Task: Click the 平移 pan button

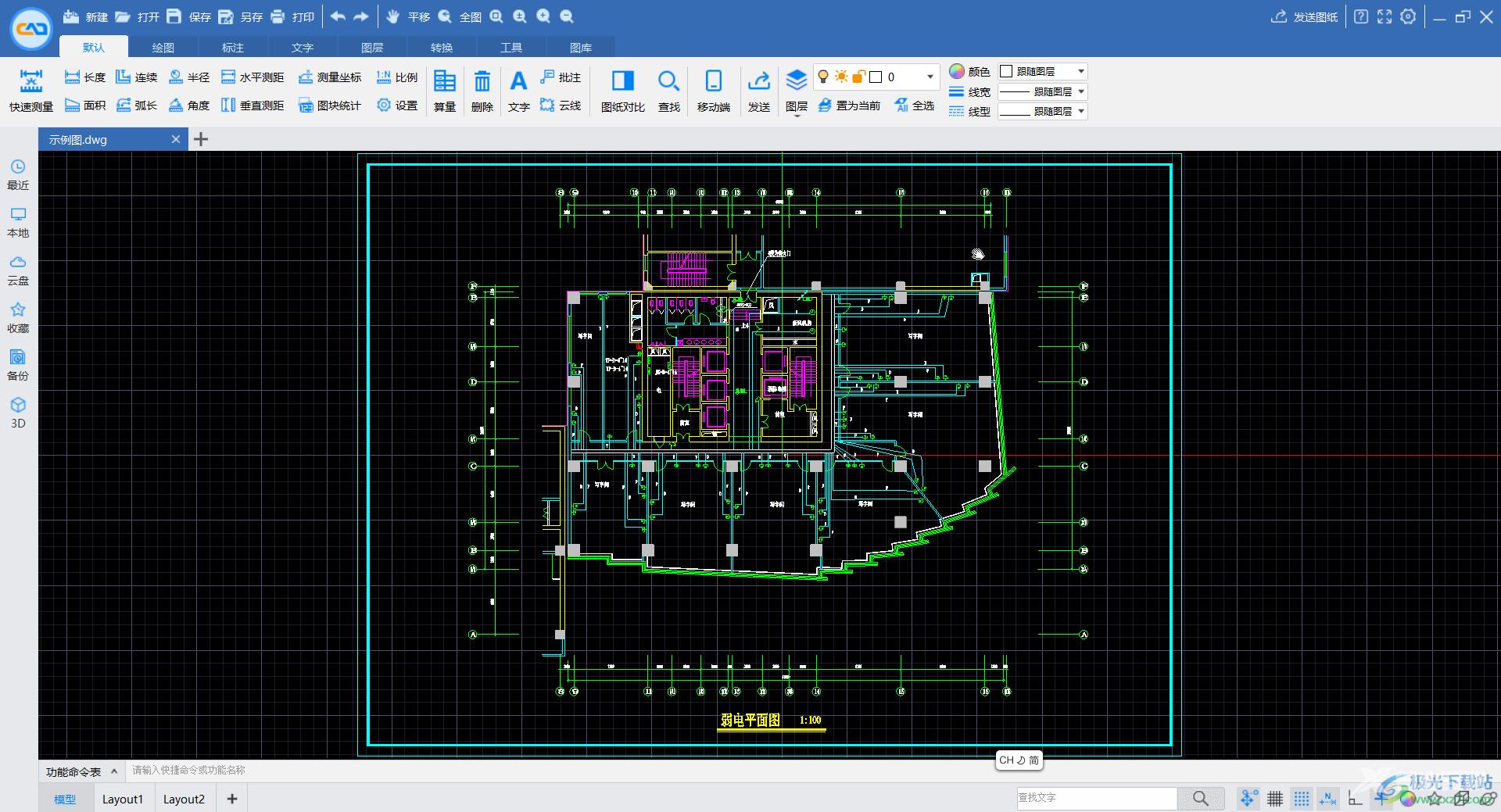Action: pyautogui.click(x=408, y=16)
